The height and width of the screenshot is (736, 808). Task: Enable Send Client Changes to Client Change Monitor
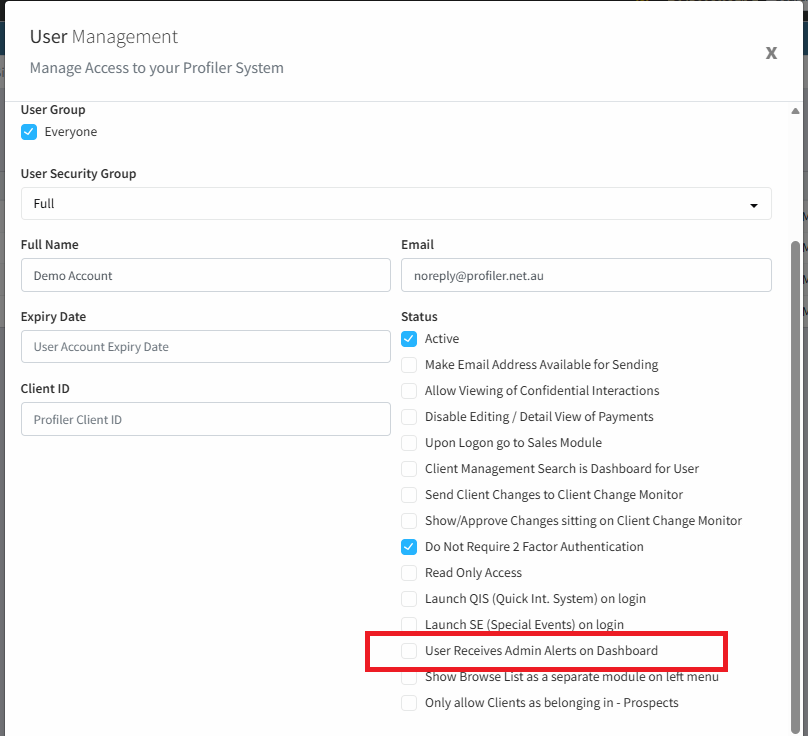click(409, 495)
